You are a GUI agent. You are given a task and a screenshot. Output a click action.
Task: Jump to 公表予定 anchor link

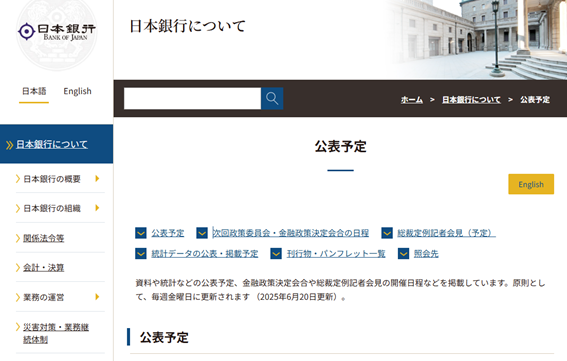click(168, 233)
